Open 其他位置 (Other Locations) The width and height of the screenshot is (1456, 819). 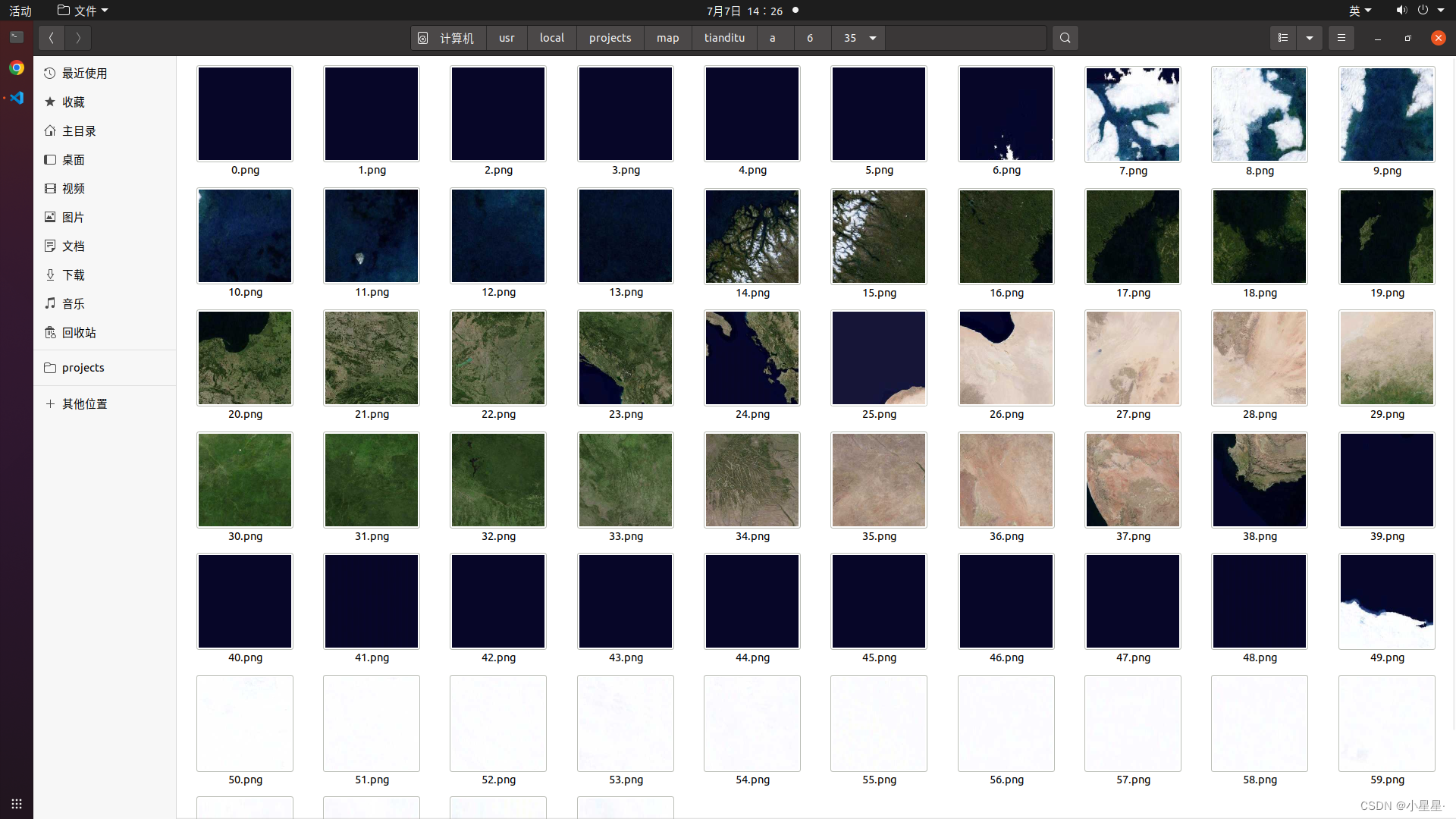click(x=105, y=404)
